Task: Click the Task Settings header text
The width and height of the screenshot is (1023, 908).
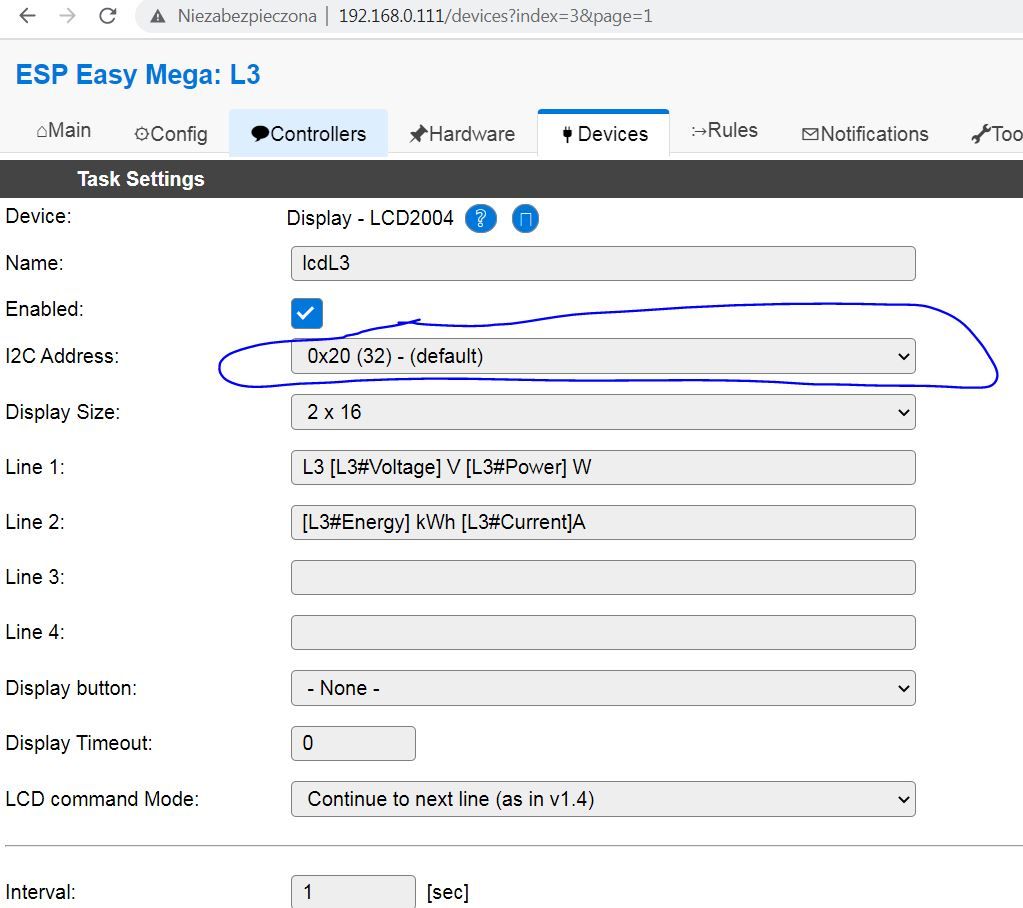Action: (141, 179)
